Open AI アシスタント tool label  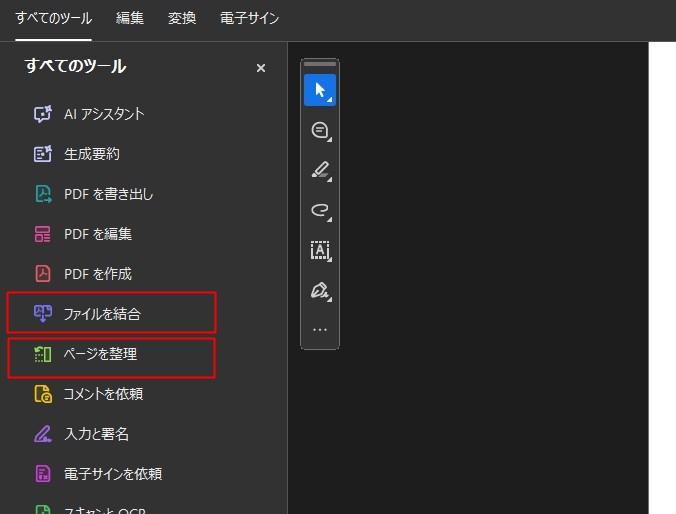click(x=104, y=114)
